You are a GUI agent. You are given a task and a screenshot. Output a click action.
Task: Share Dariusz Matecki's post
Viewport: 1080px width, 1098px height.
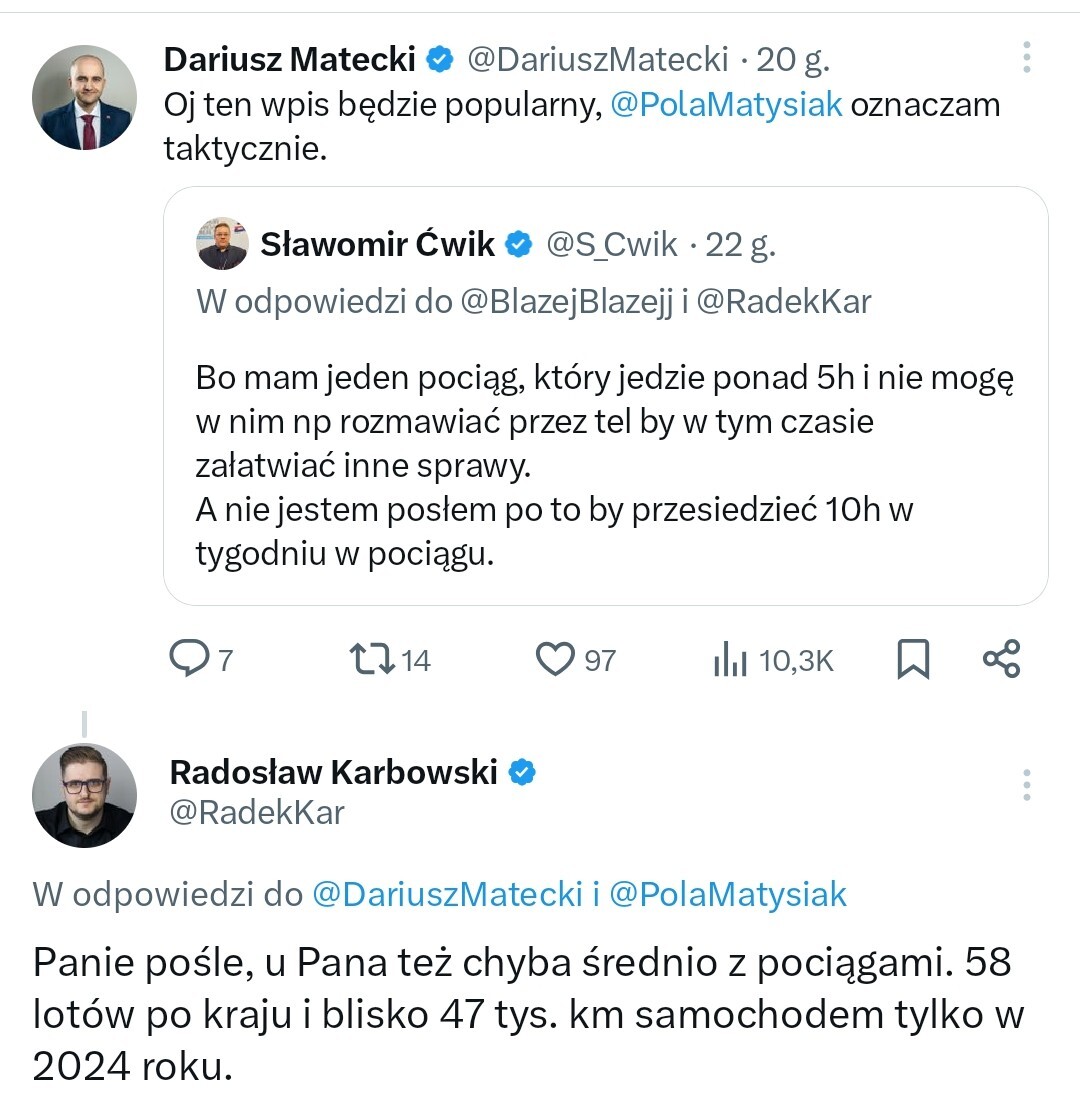tap(1001, 659)
